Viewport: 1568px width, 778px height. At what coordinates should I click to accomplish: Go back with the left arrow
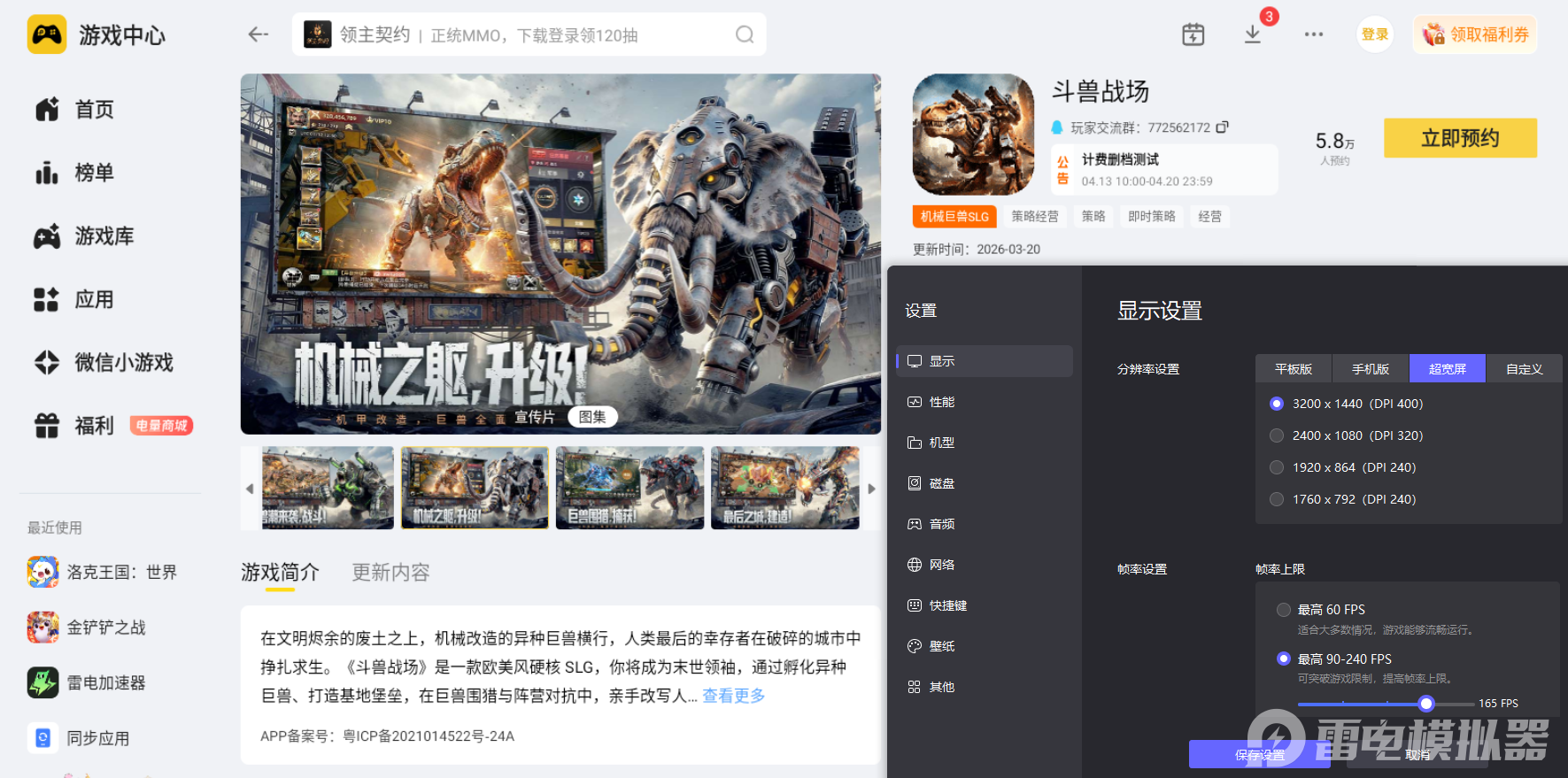click(258, 35)
